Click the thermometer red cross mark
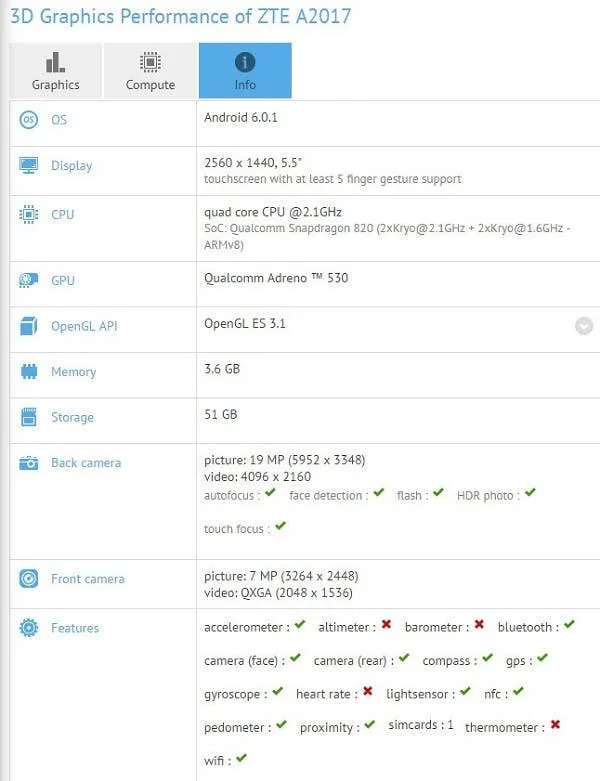 coord(555,725)
